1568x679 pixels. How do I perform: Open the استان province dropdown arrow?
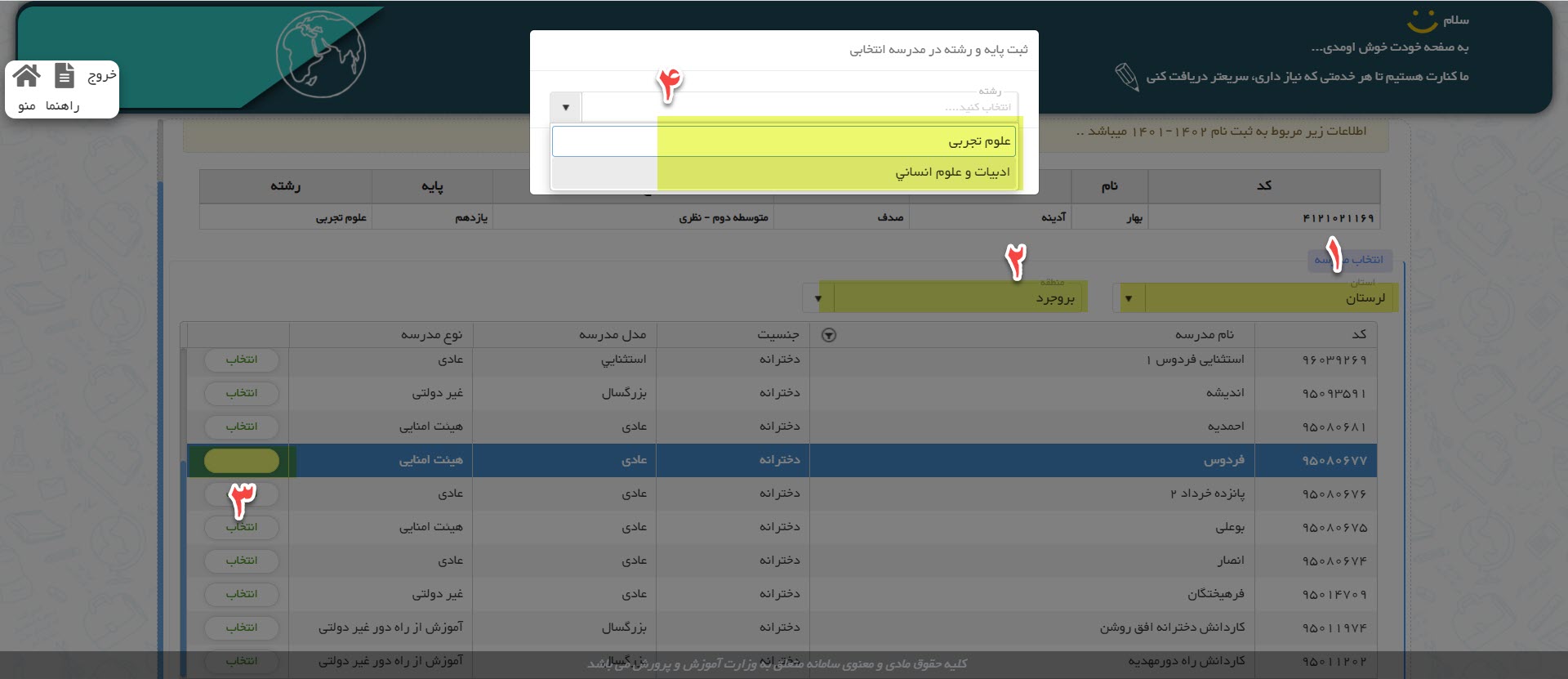point(1128,298)
